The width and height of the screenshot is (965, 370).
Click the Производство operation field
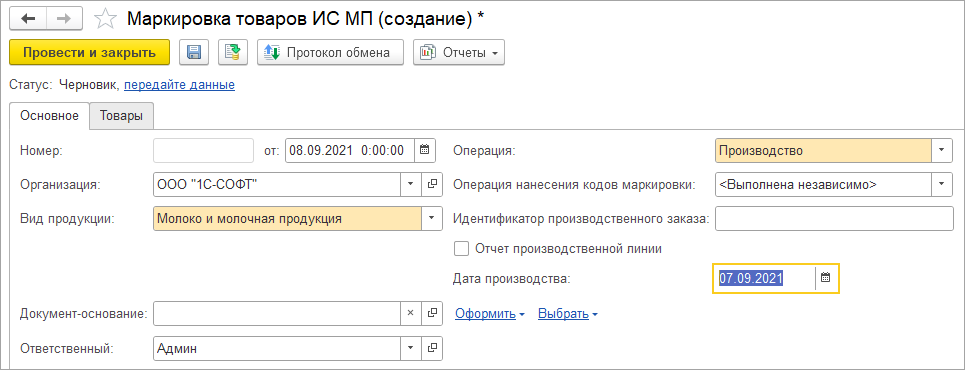pyautogui.click(x=823, y=150)
